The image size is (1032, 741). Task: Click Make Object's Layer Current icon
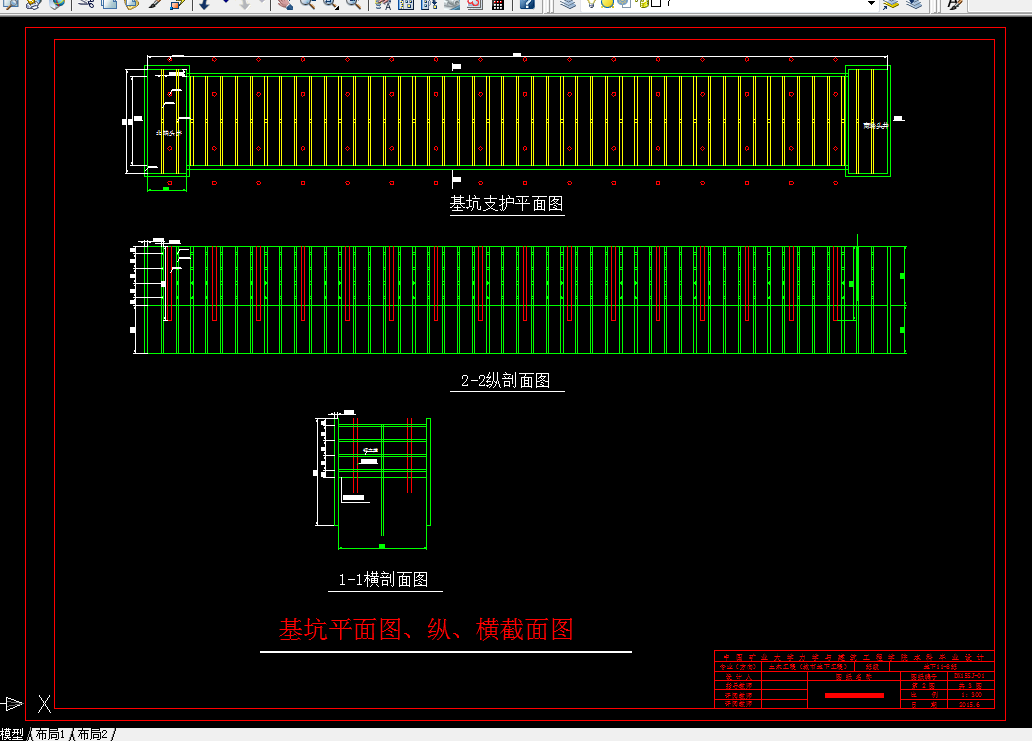[x=890, y=3]
